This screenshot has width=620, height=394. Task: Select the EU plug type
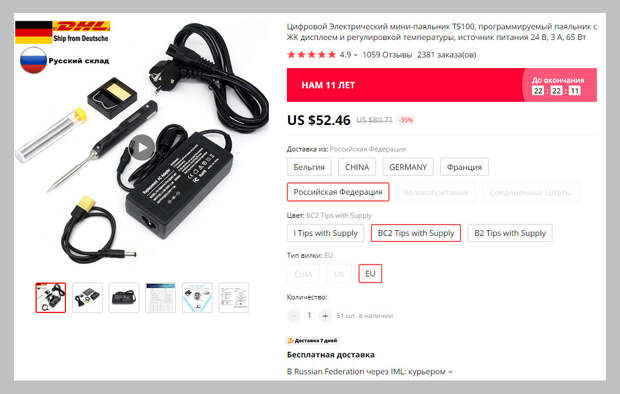click(370, 273)
